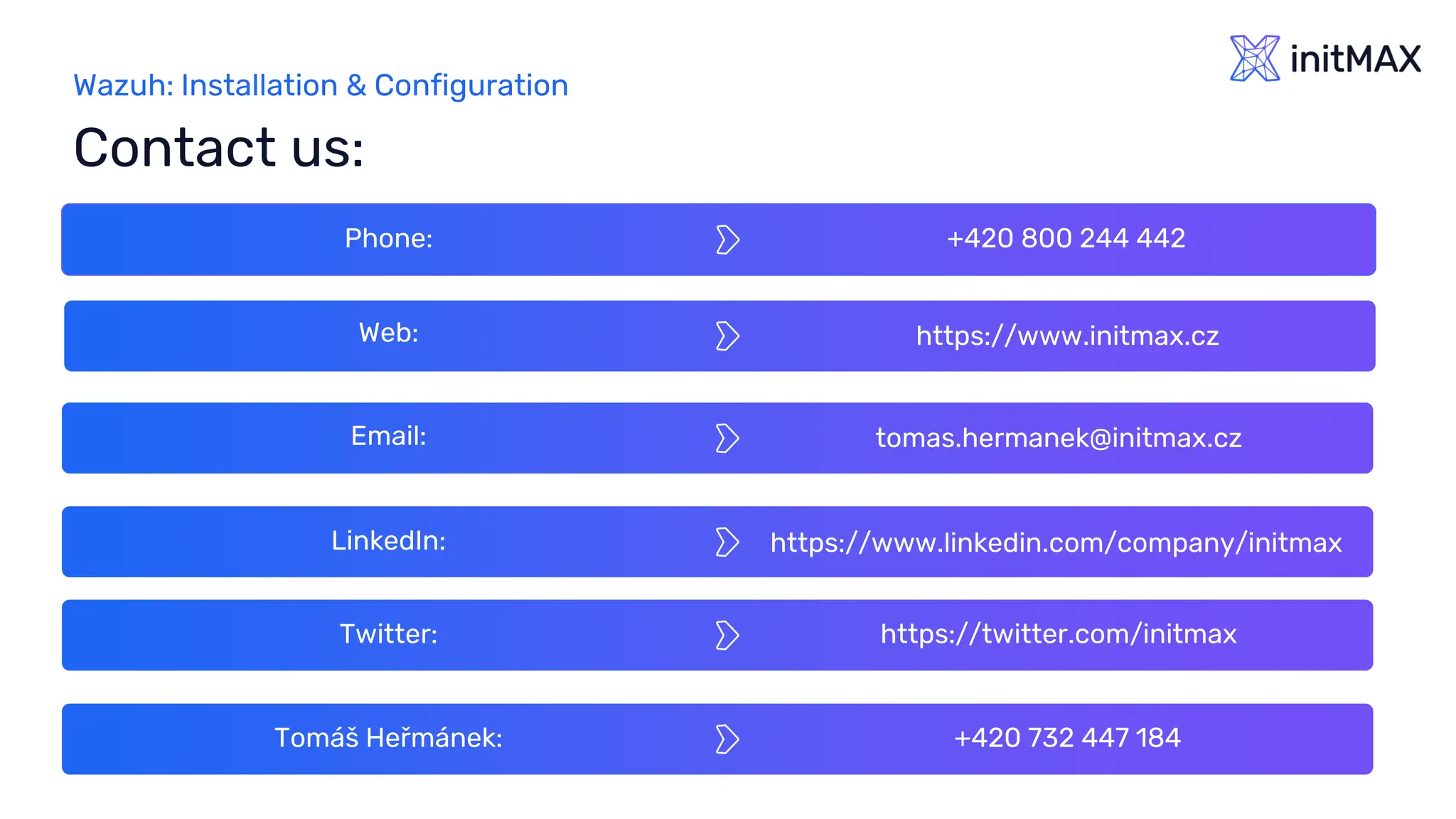This screenshot has width=1456, height=819.
Task: Open the LinkedIn company/initmax URL
Action: coord(1056,542)
